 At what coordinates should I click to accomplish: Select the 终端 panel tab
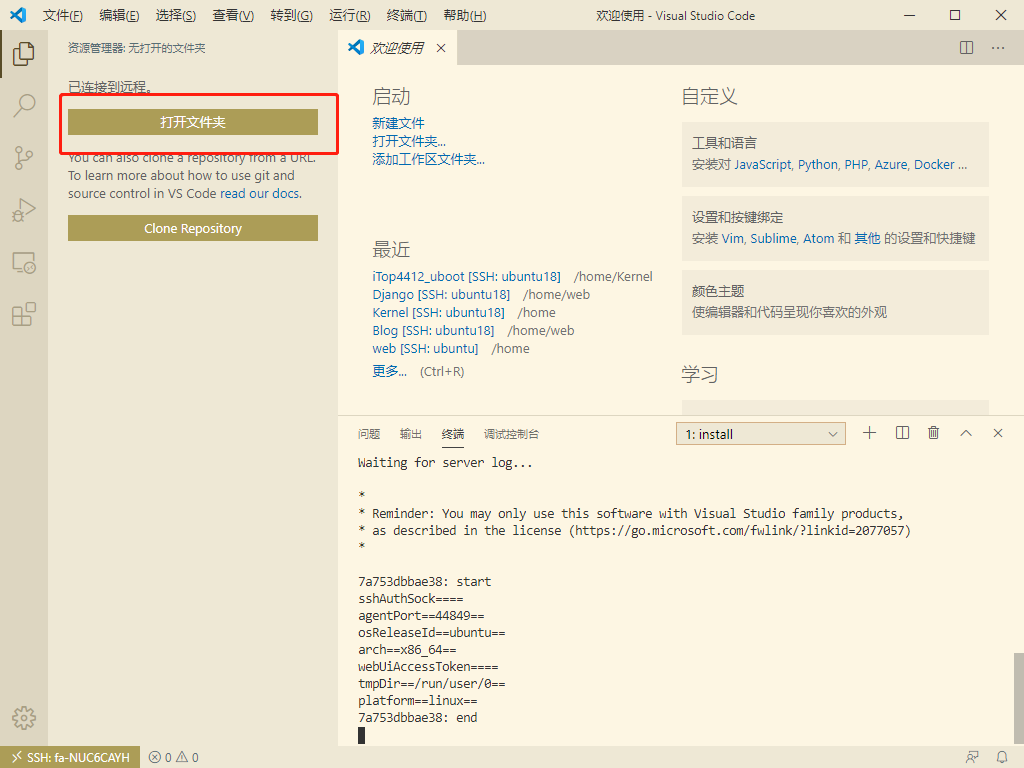click(x=453, y=434)
